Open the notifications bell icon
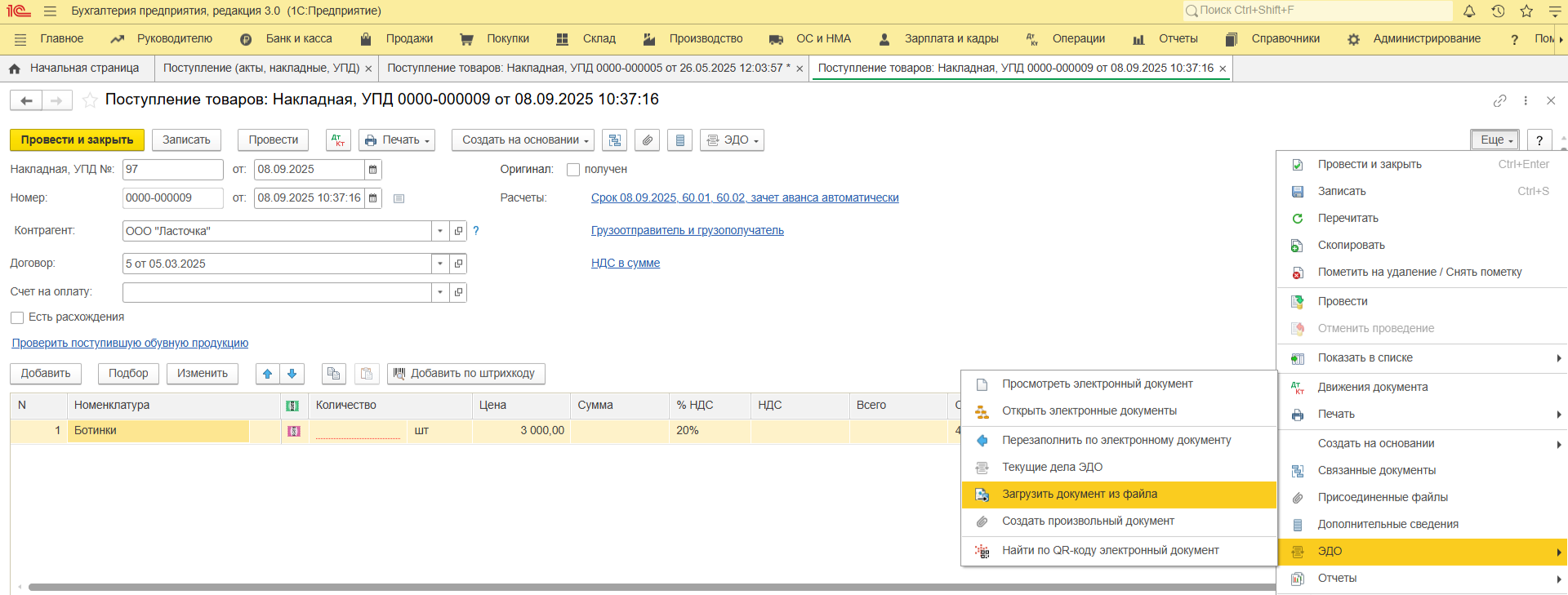Viewport: 1568px width, 595px height. coord(1469,11)
